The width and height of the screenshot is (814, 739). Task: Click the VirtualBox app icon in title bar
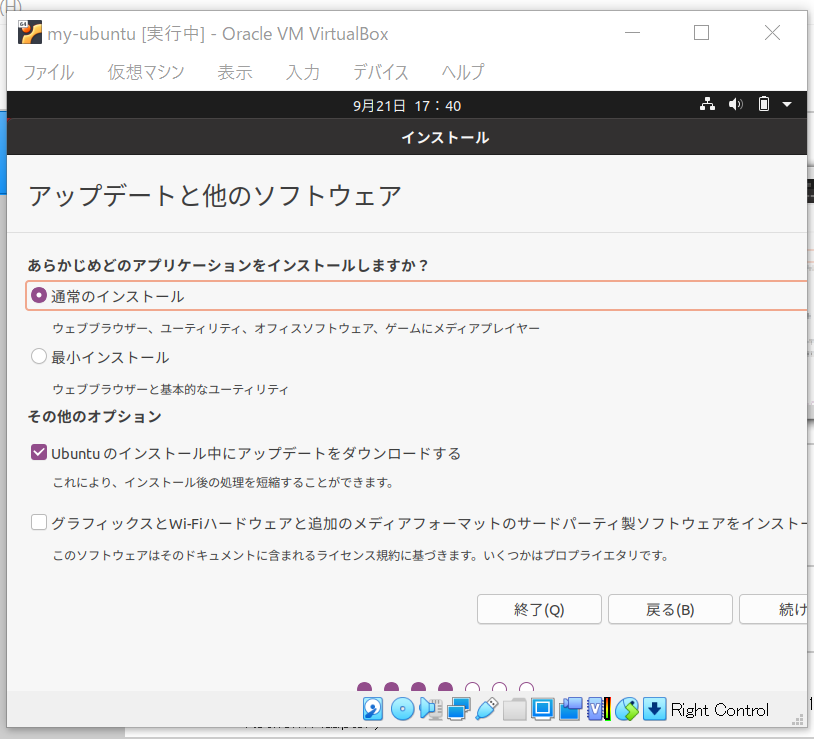coord(30,33)
